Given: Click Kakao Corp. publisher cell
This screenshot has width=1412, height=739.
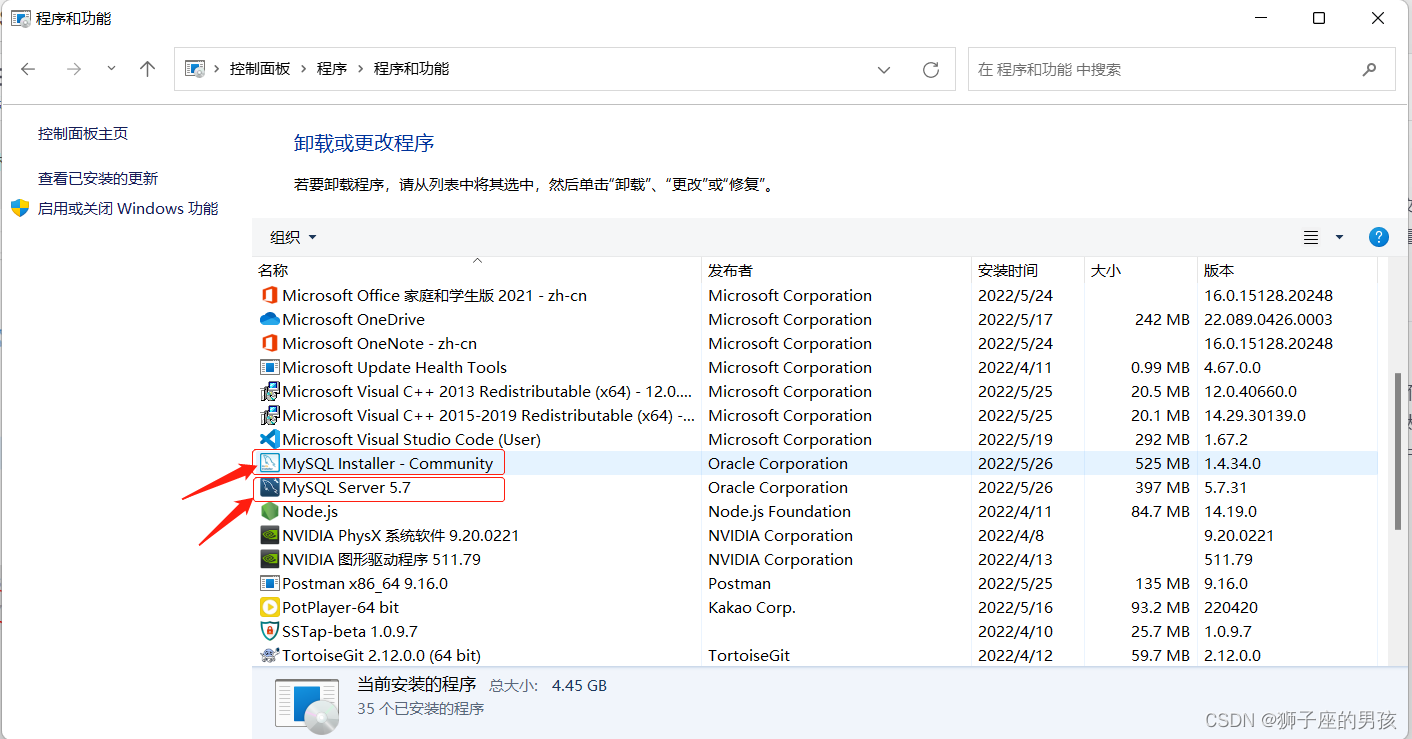Looking at the screenshot, I should pyautogui.click(x=752, y=607).
